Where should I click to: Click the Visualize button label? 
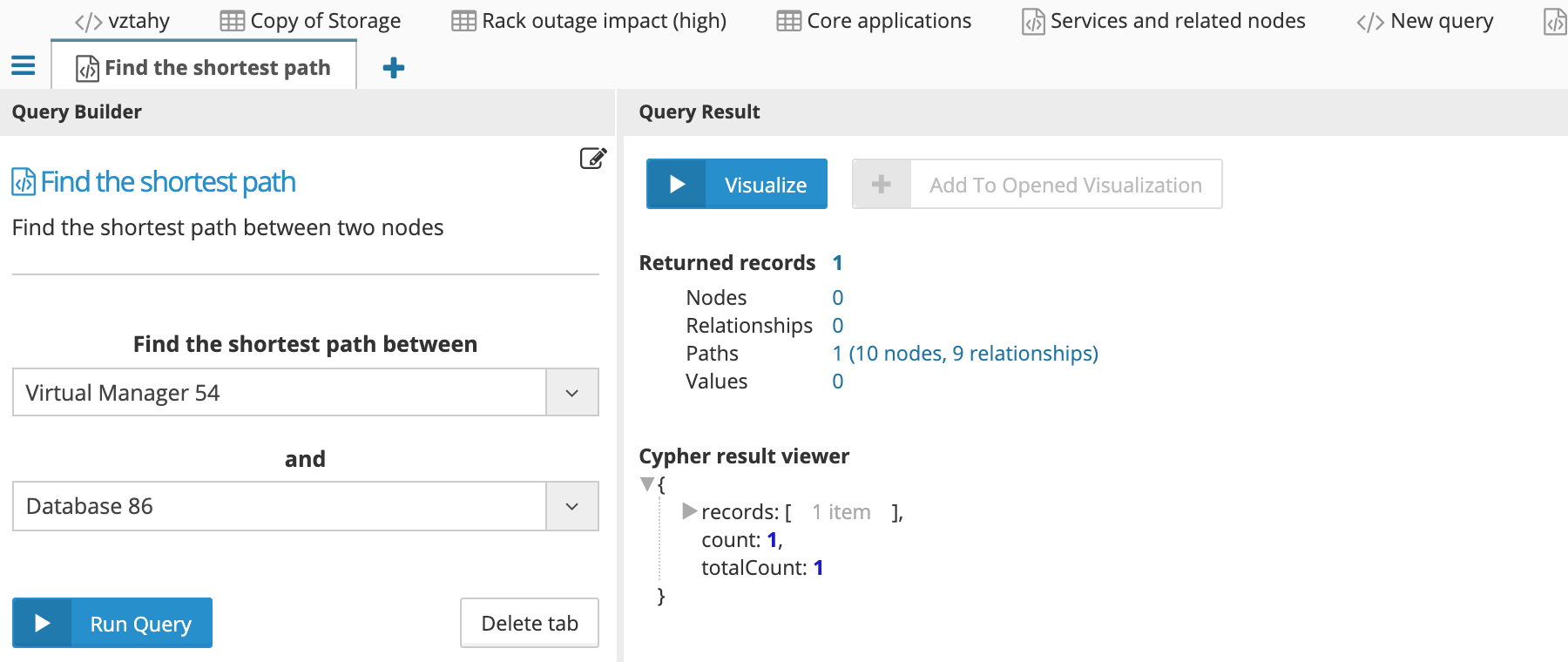pyautogui.click(x=766, y=185)
